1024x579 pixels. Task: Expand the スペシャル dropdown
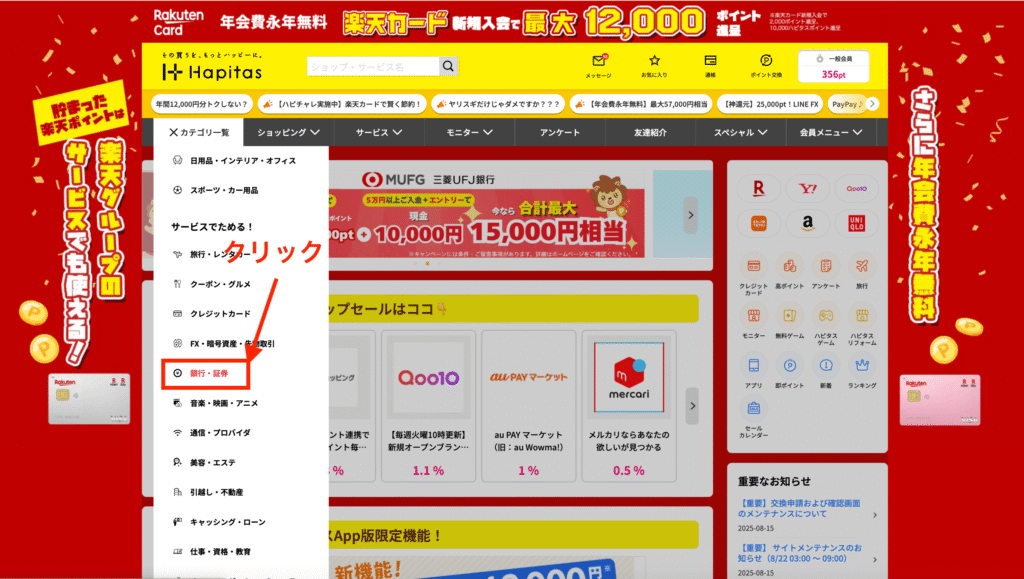click(x=740, y=133)
